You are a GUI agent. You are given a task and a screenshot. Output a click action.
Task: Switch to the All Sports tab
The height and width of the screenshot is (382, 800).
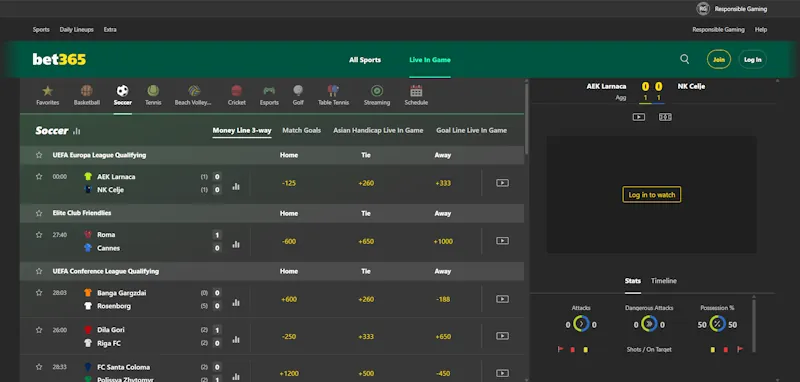coord(365,60)
